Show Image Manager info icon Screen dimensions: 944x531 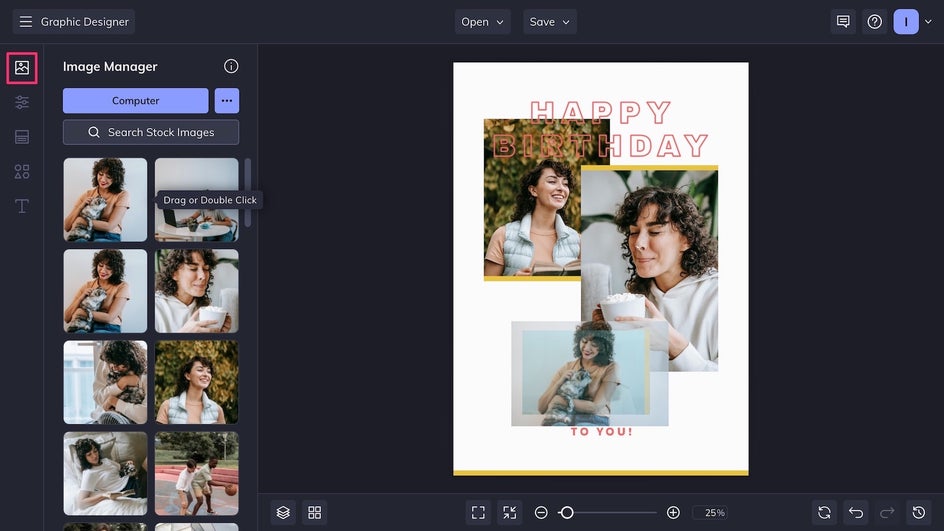point(231,66)
